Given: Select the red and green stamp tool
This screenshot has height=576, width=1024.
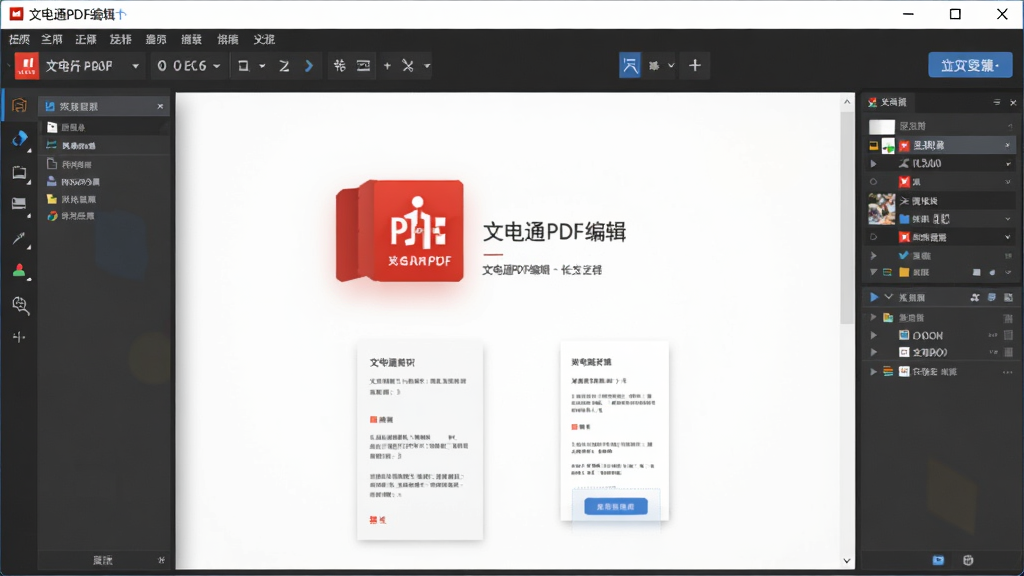Looking at the screenshot, I should click(x=19, y=271).
